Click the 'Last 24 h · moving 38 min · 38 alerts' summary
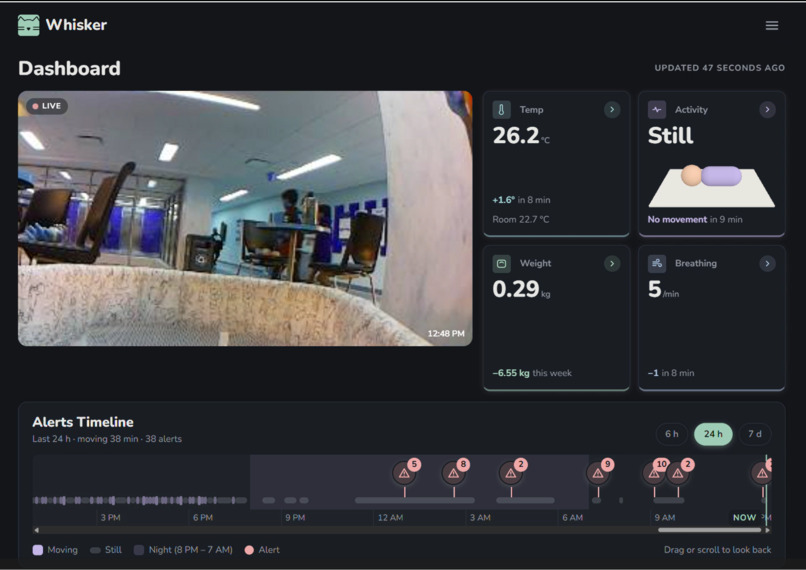The height and width of the screenshot is (570, 806). [x=107, y=439]
